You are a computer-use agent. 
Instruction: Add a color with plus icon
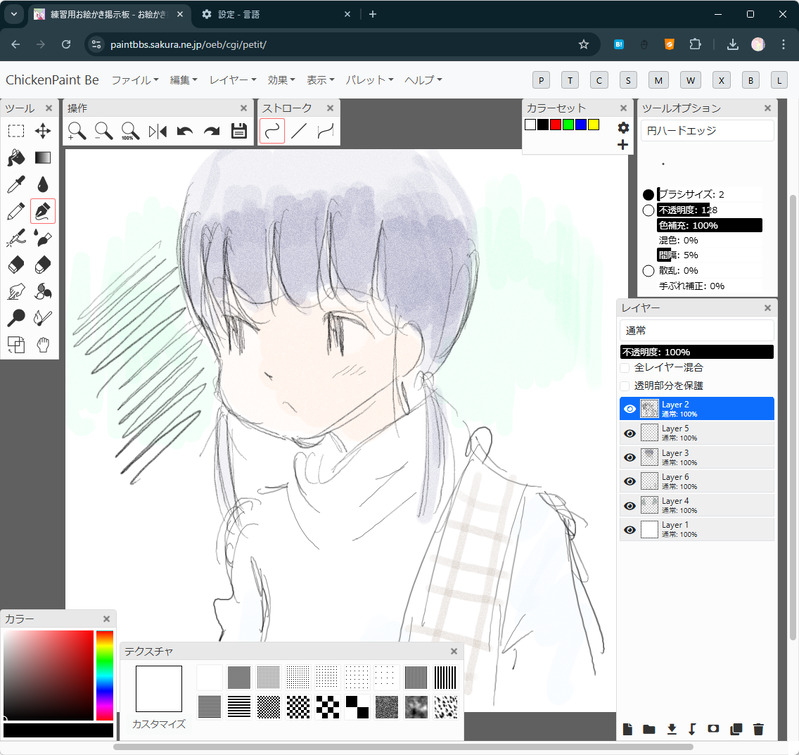click(x=623, y=145)
